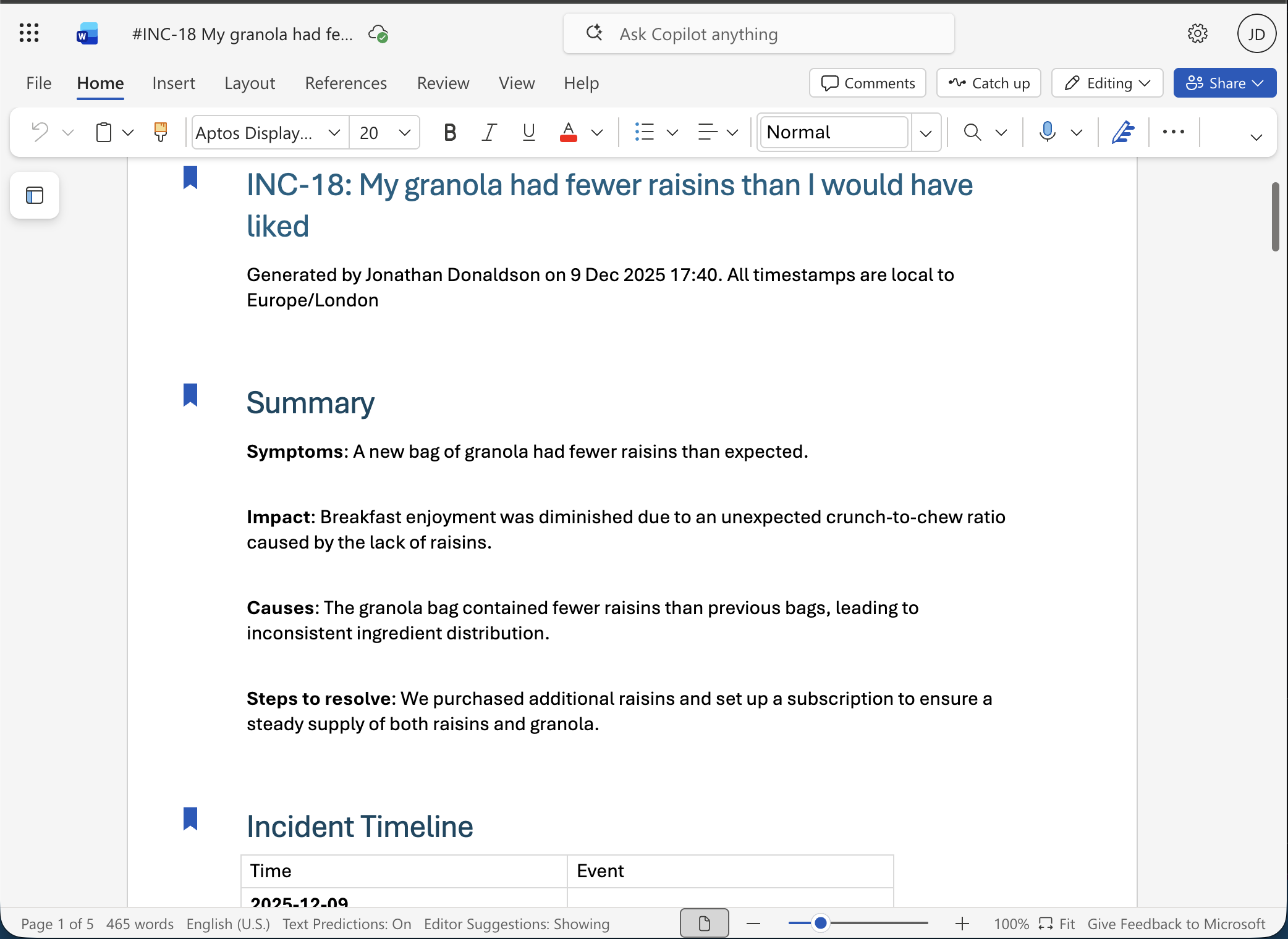Switch to the Insert tab
This screenshot has width=1288, height=939.
click(x=173, y=83)
